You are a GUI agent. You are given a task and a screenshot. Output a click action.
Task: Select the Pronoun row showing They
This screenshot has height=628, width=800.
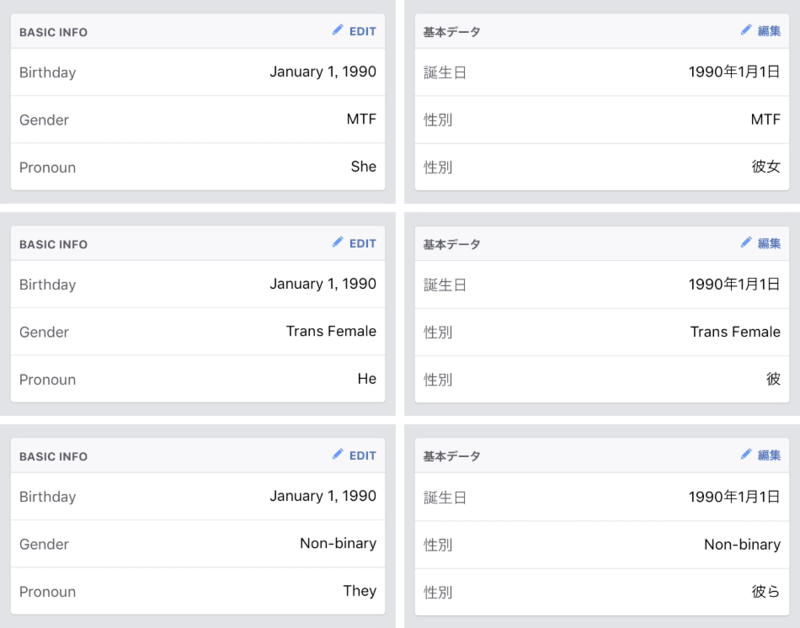pyautogui.click(x=198, y=591)
